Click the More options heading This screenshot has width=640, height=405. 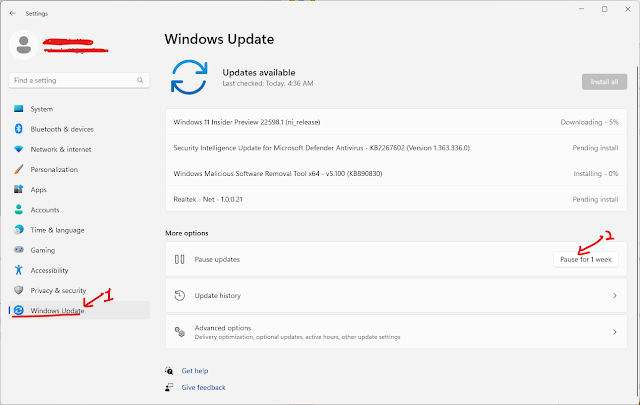tap(187, 233)
